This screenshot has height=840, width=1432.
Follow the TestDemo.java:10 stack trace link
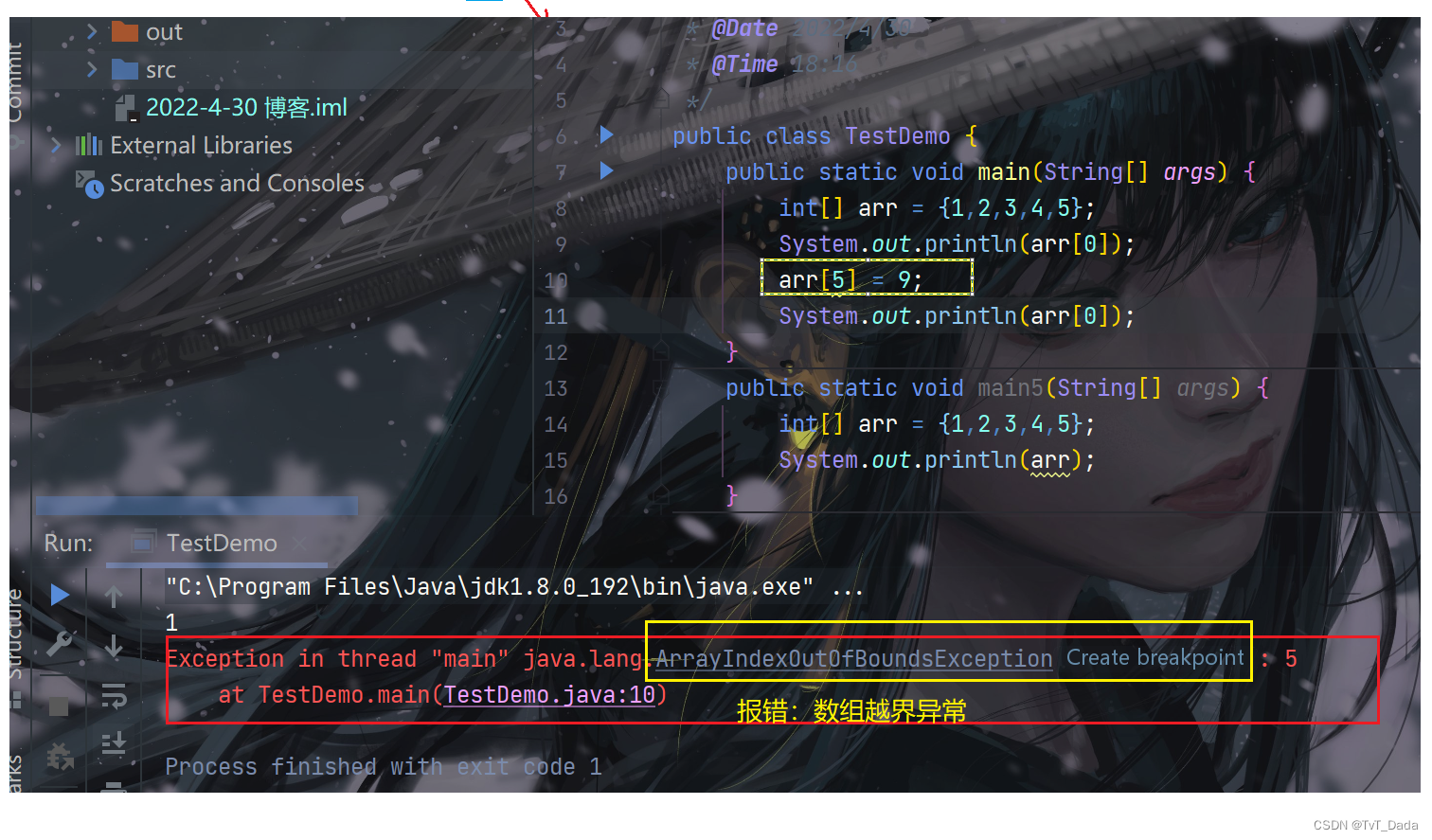coord(549,695)
